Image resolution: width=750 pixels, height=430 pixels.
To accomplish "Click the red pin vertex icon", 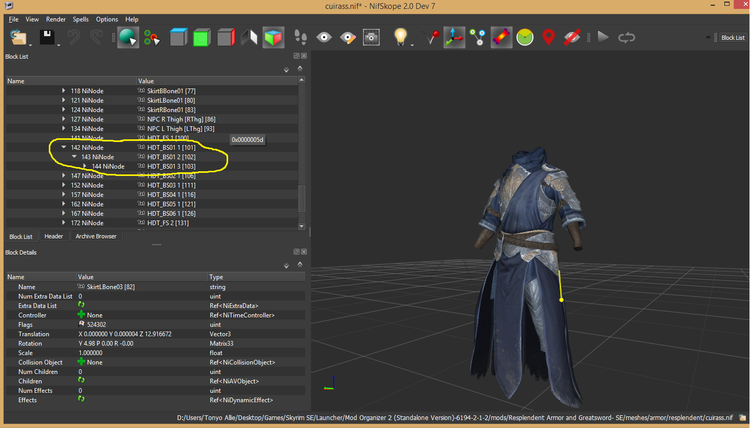I will [431, 37].
